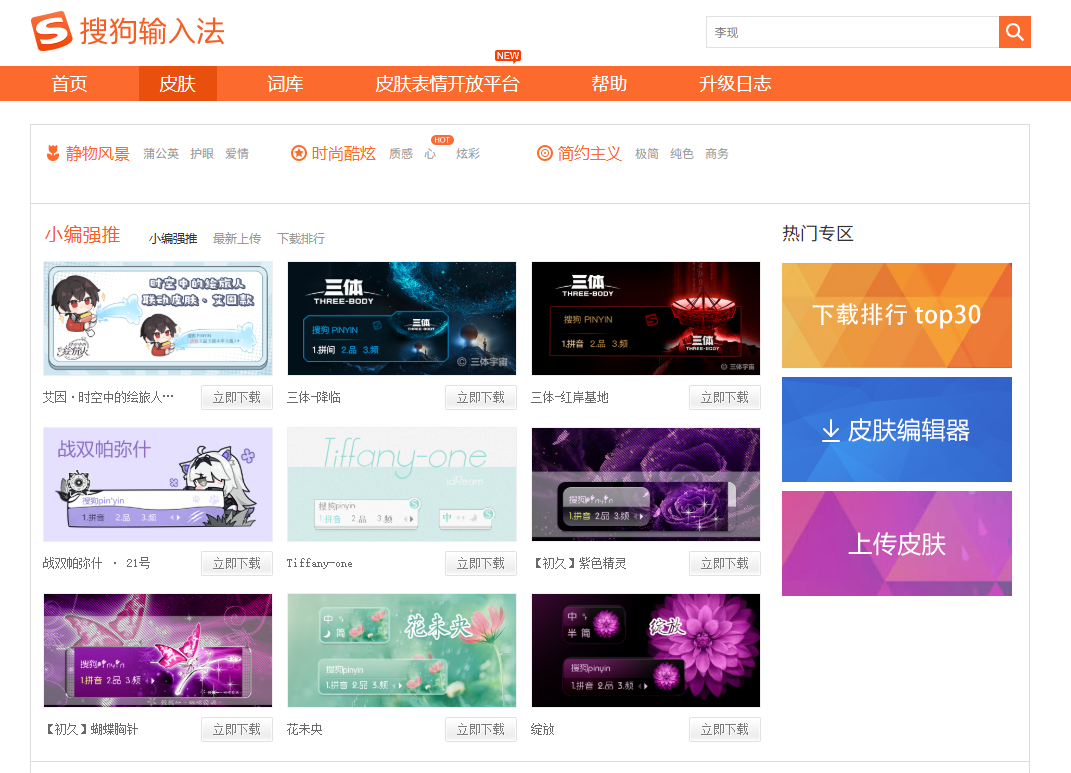The image size is (1071, 773).
Task: Select the 质感 tag
Action: pyautogui.click(x=401, y=154)
